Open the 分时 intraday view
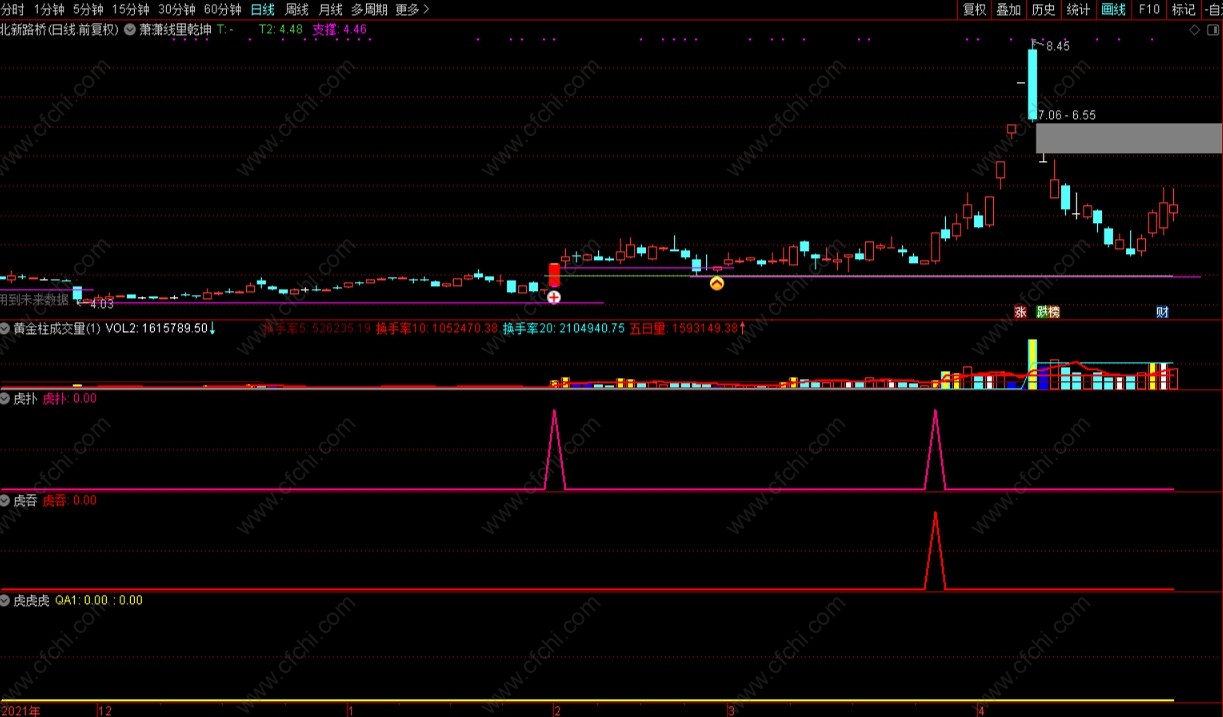Image resolution: width=1223 pixels, height=717 pixels. [x=12, y=9]
